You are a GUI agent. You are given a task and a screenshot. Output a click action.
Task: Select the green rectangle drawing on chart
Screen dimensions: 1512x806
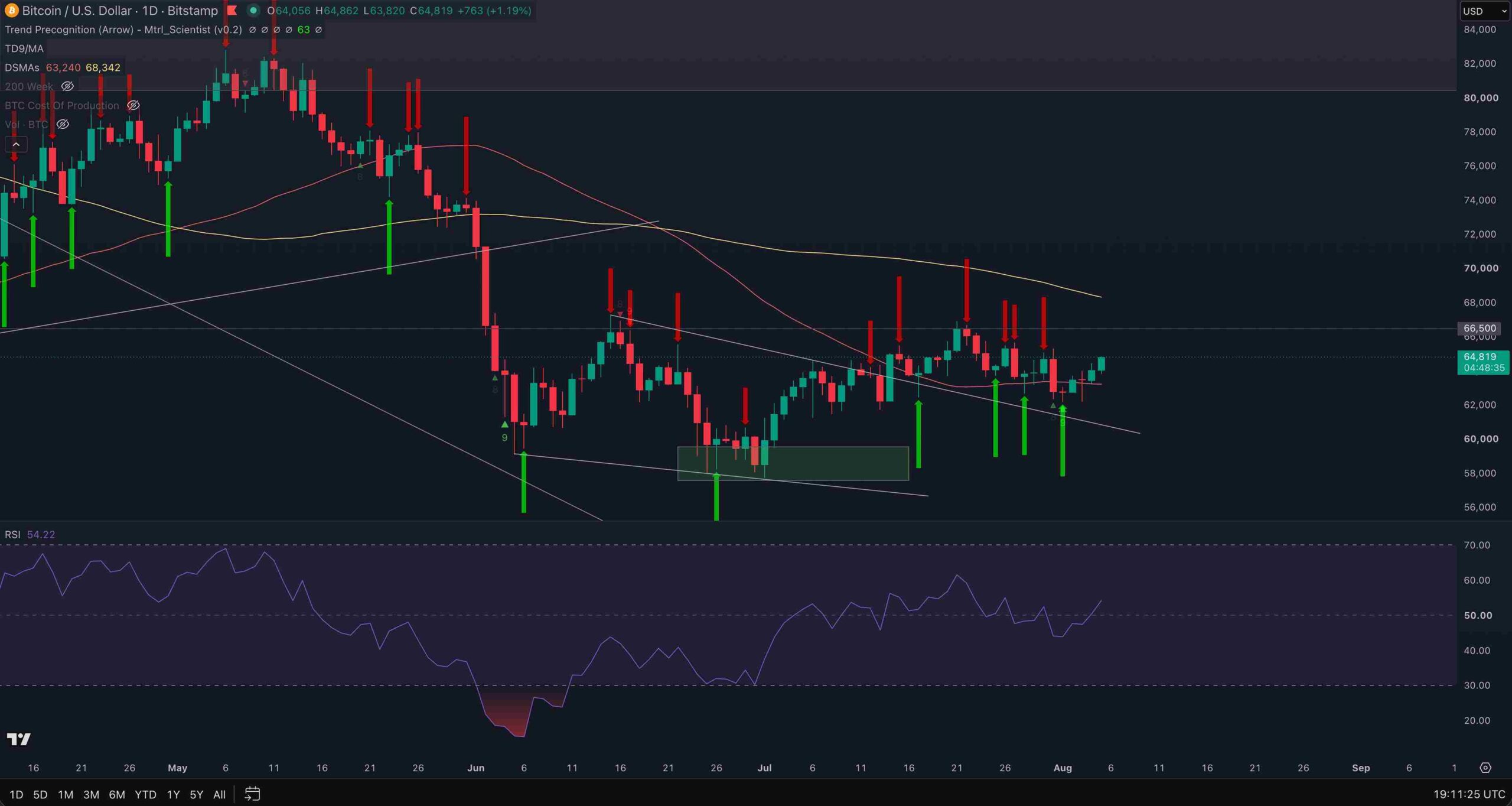[793, 463]
